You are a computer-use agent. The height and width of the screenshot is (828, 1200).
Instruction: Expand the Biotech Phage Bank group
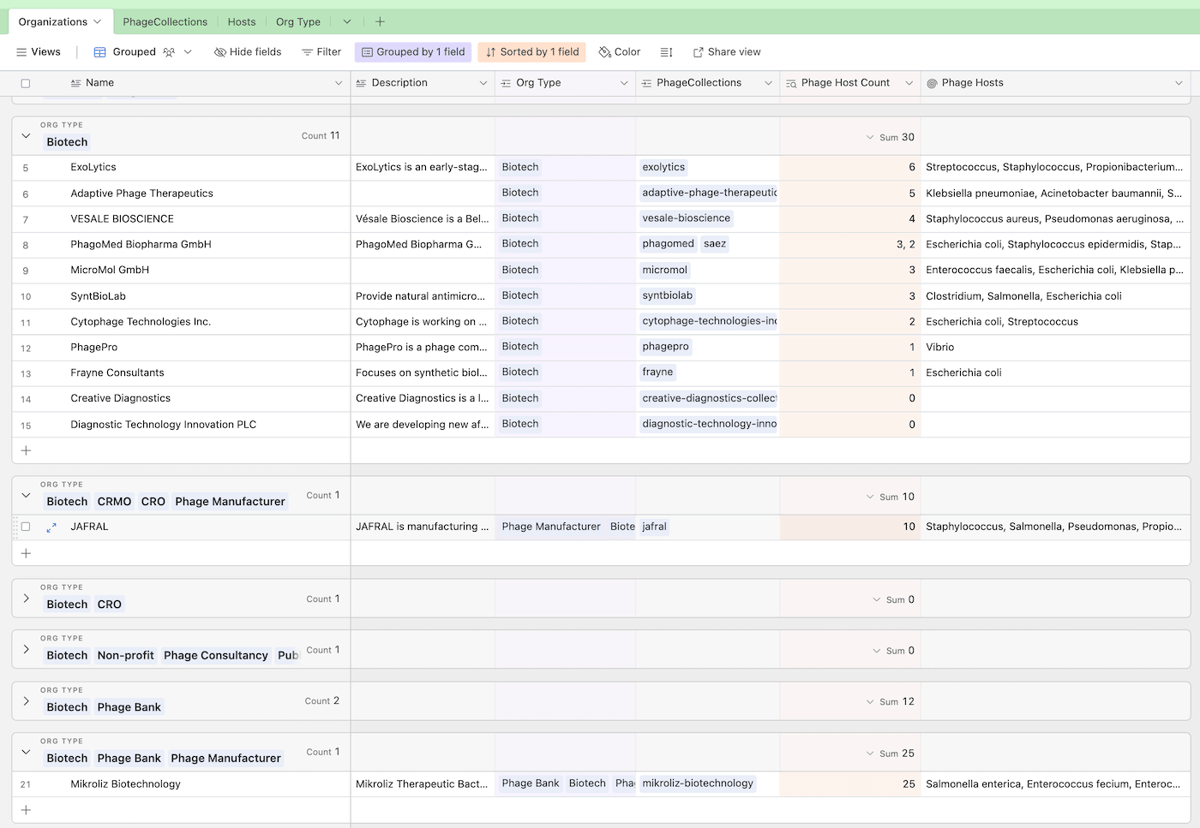(x=26, y=701)
